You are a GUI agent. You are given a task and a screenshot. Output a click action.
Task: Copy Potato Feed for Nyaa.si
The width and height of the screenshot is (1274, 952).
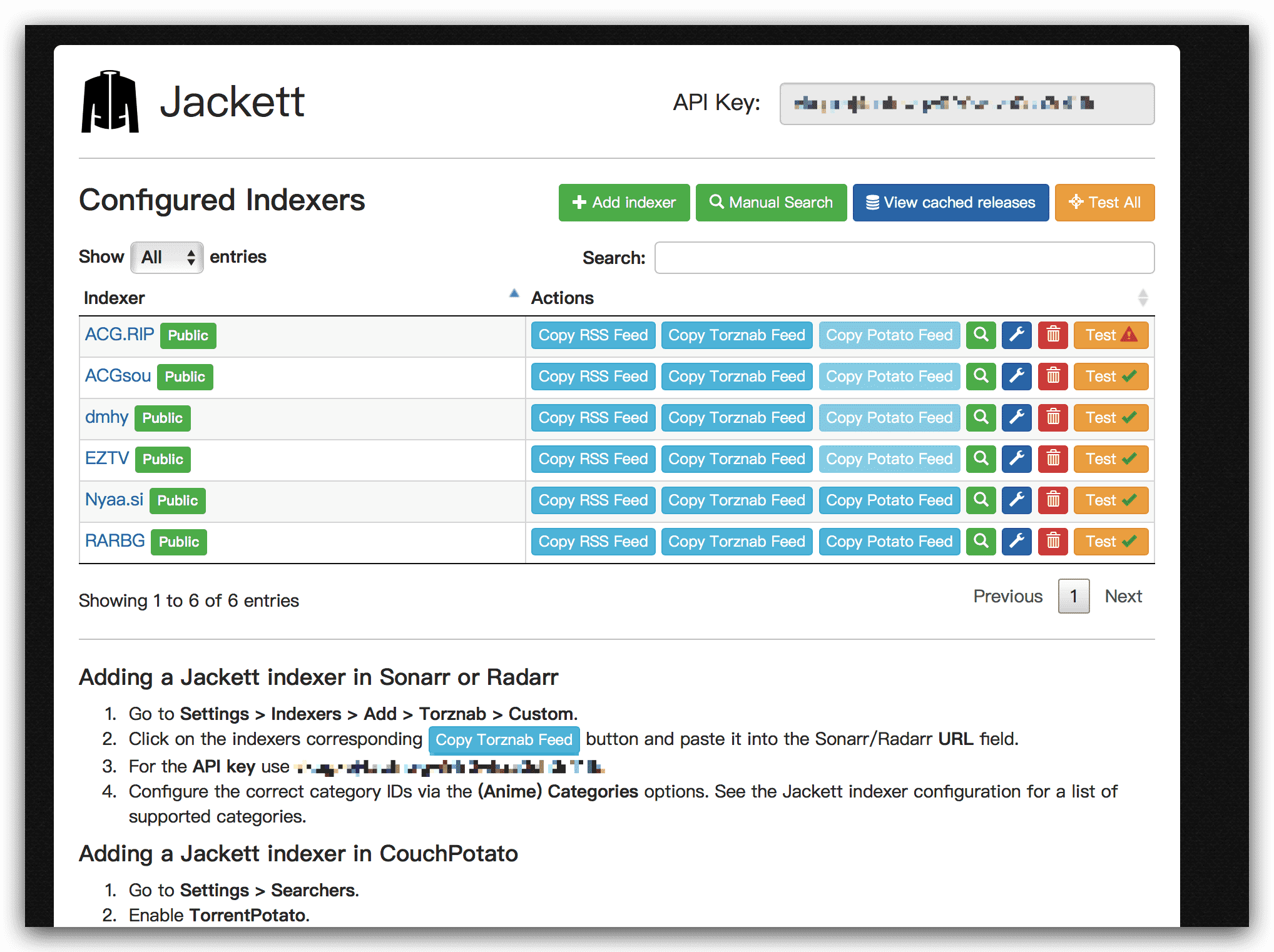pos(889,500)
